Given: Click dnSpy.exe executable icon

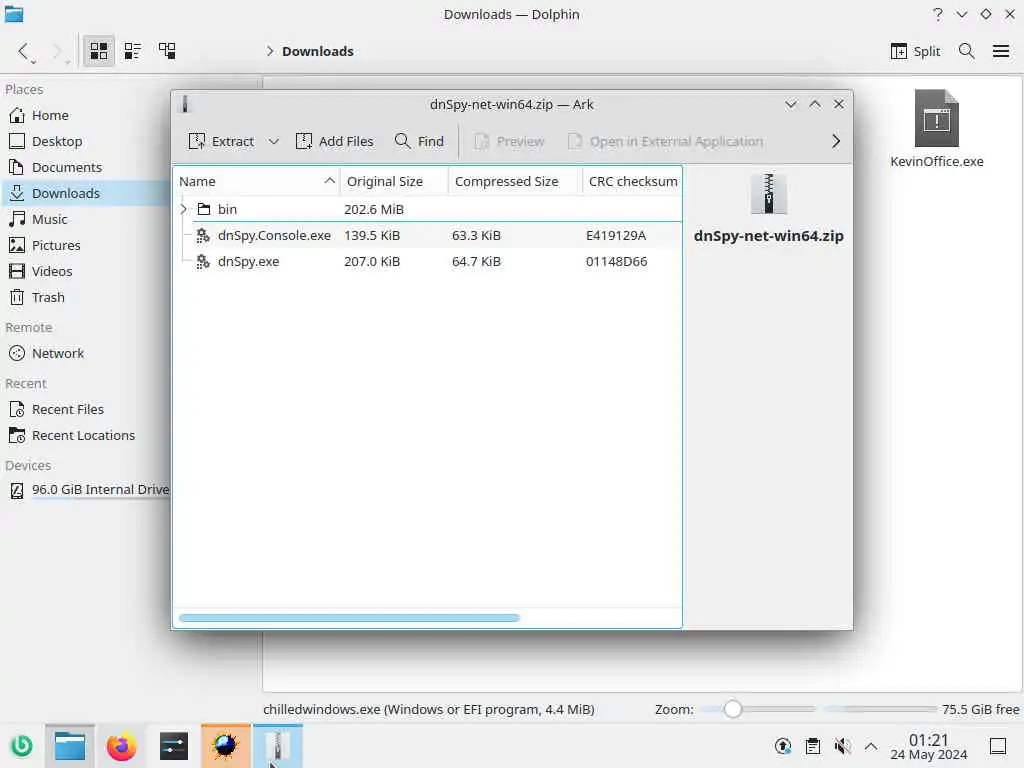Looking at the screenshot, I should tap(203, 261).
